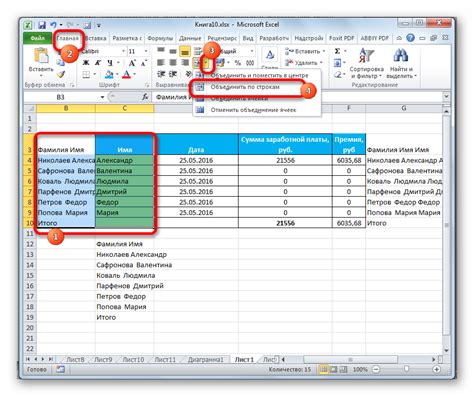
Task: Open sheet tab Лист11
Action: (165, 359)
